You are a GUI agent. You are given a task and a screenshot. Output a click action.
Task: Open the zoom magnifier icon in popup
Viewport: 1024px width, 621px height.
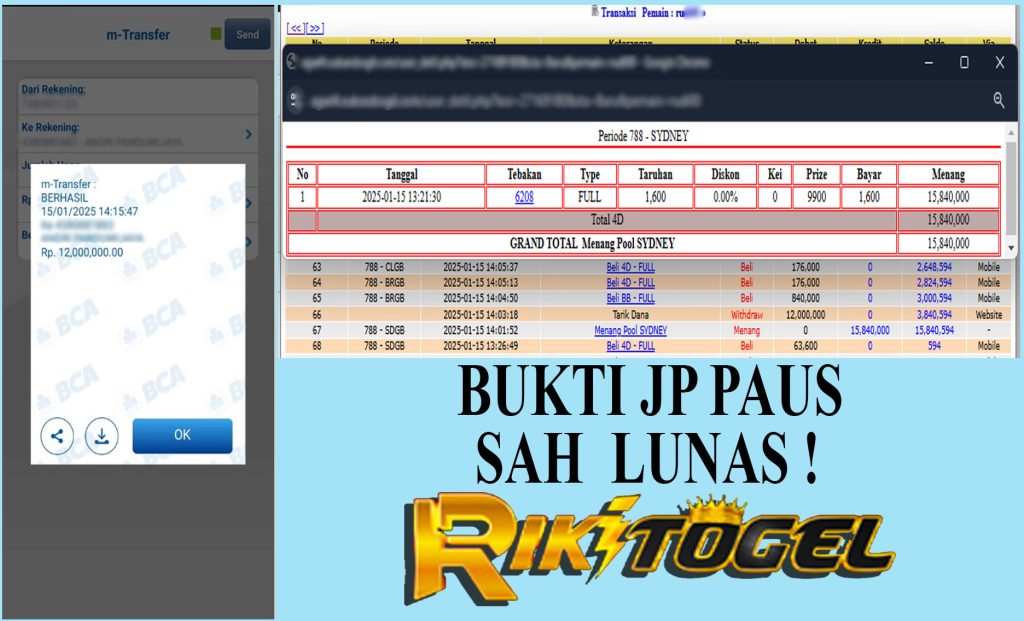click(999, 100)
